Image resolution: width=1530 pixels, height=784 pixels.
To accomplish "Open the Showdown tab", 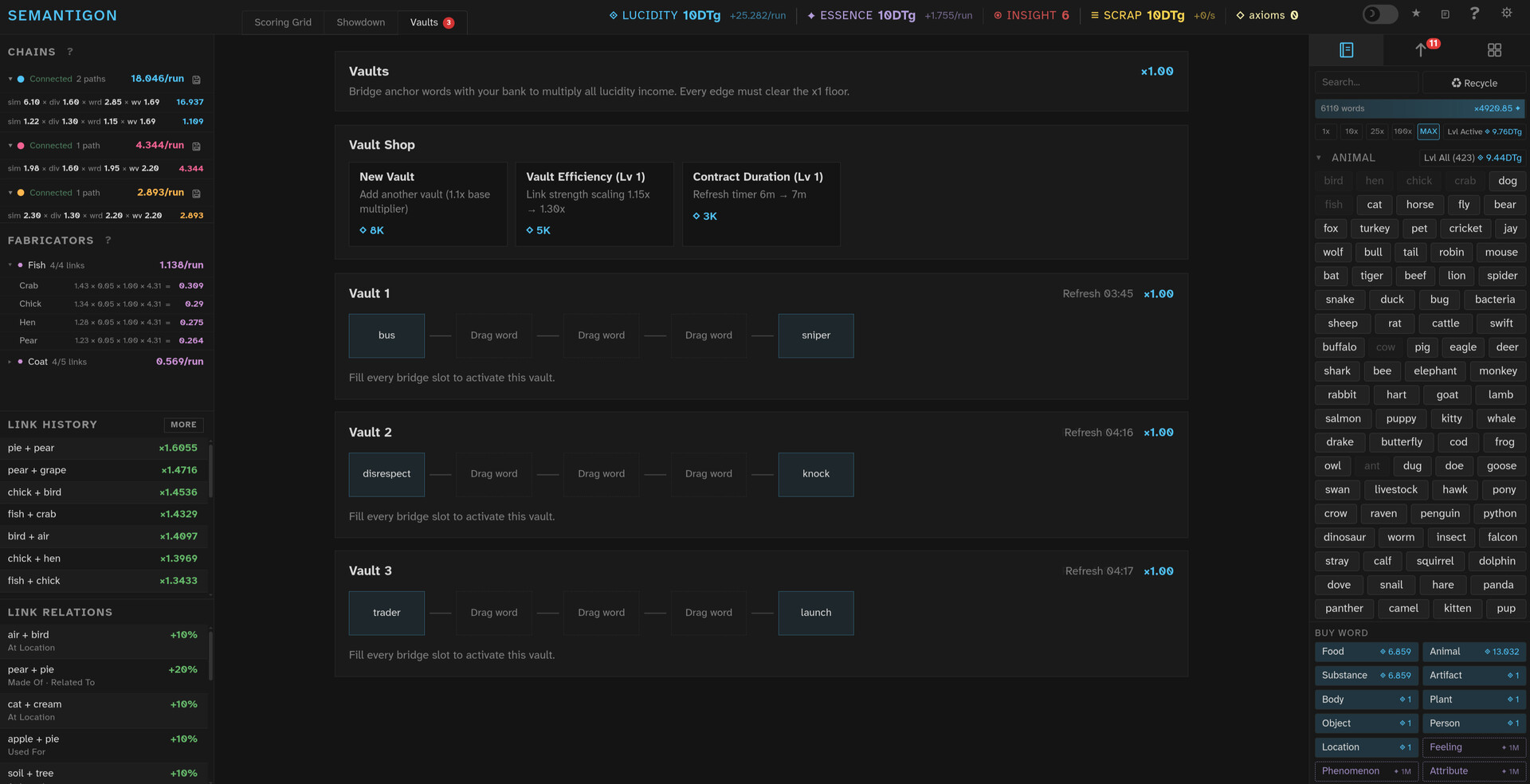I will coord(360,22).
